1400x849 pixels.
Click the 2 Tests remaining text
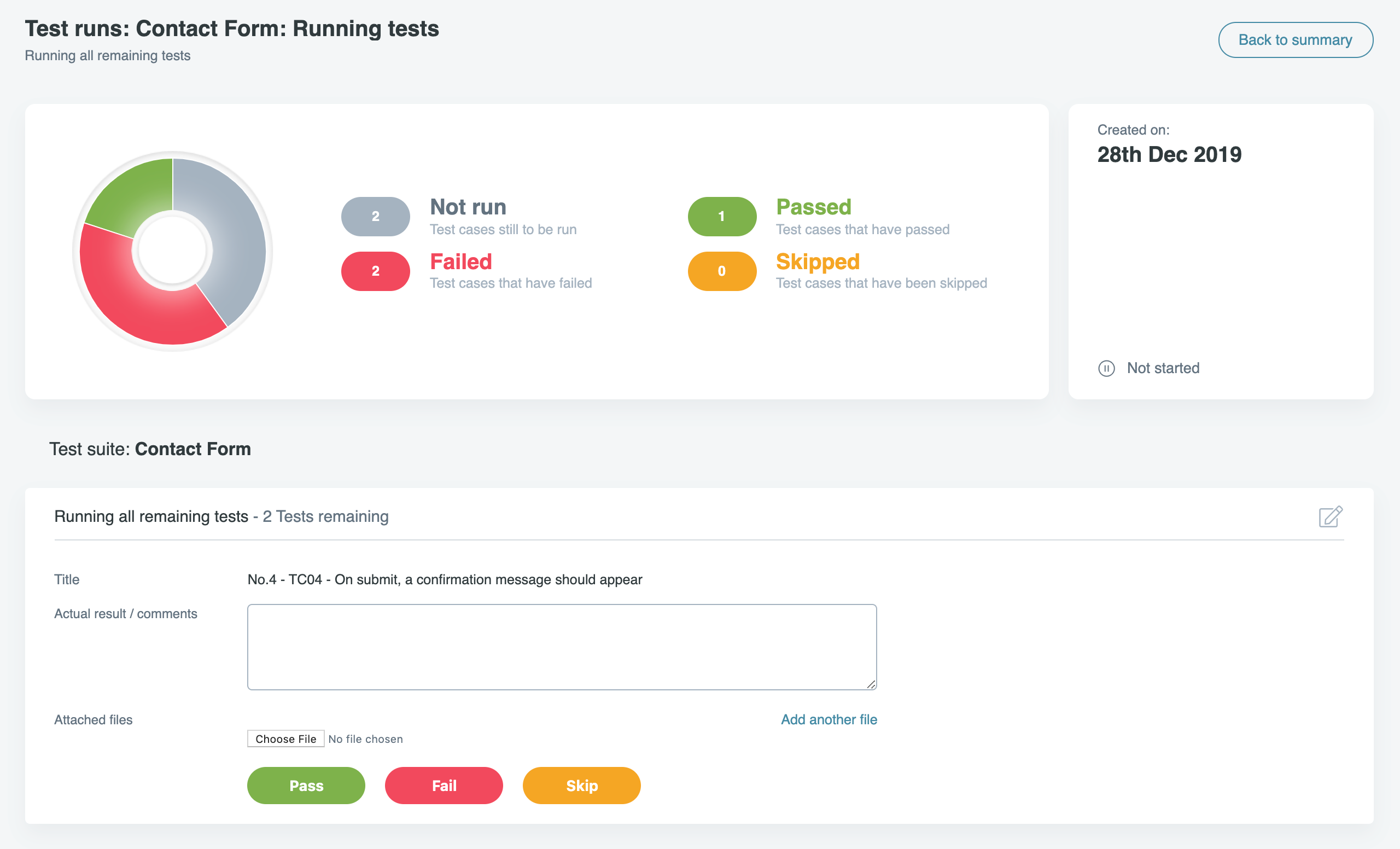[325, 516]
